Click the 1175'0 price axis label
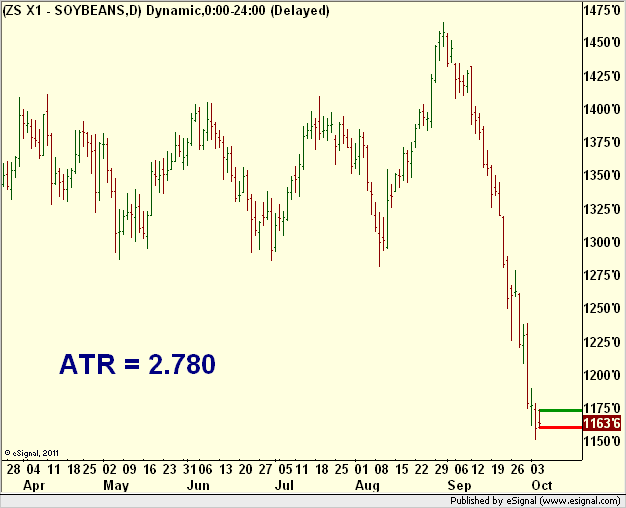626x508 pixels. tap(603, 408)
